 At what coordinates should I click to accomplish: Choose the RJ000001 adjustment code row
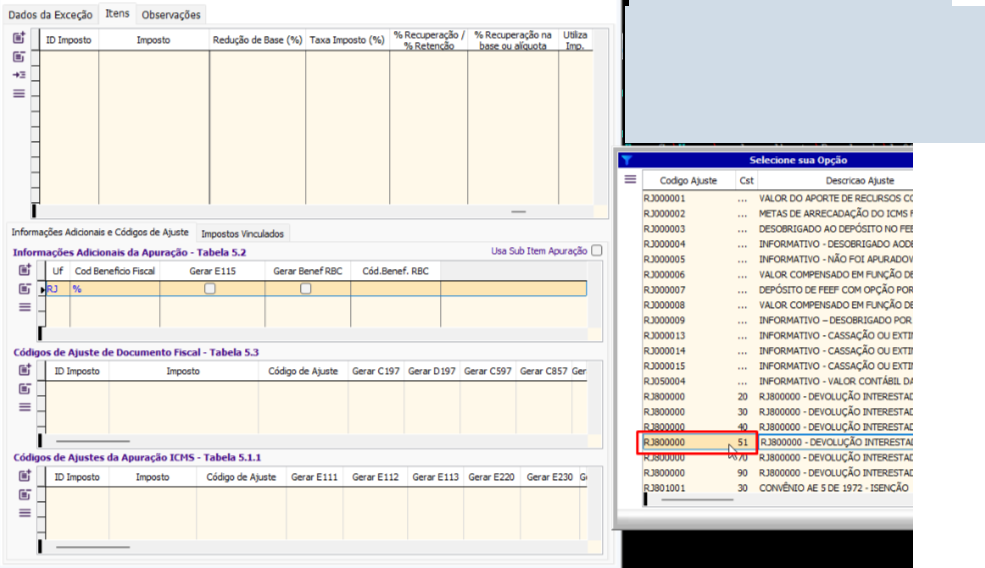pyautogui.click(x=777, y=198)
